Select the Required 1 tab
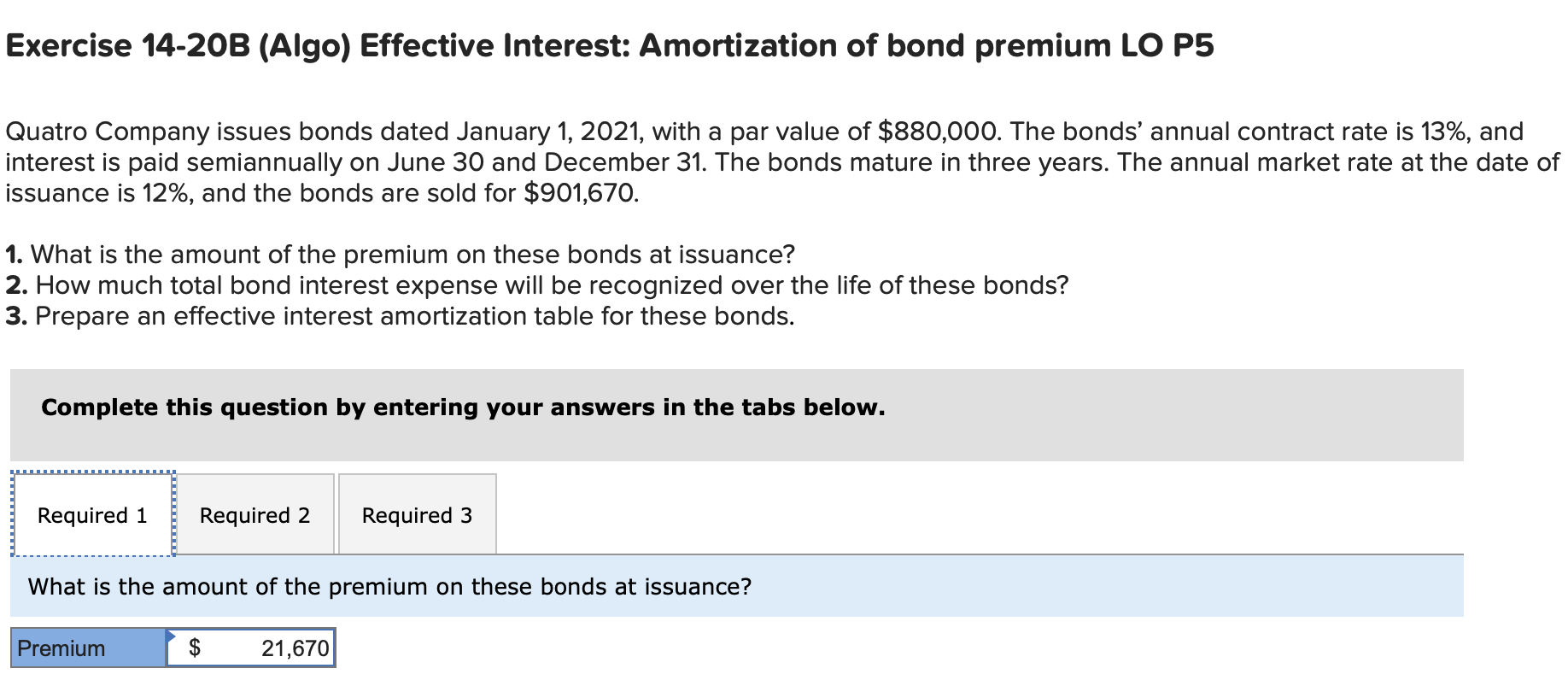This screenshot has width=1568, height=680. 92,515
